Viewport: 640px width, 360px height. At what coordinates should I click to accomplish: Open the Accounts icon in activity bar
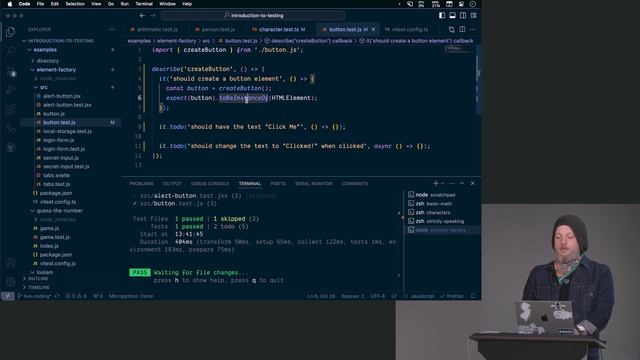coord(11,262)
